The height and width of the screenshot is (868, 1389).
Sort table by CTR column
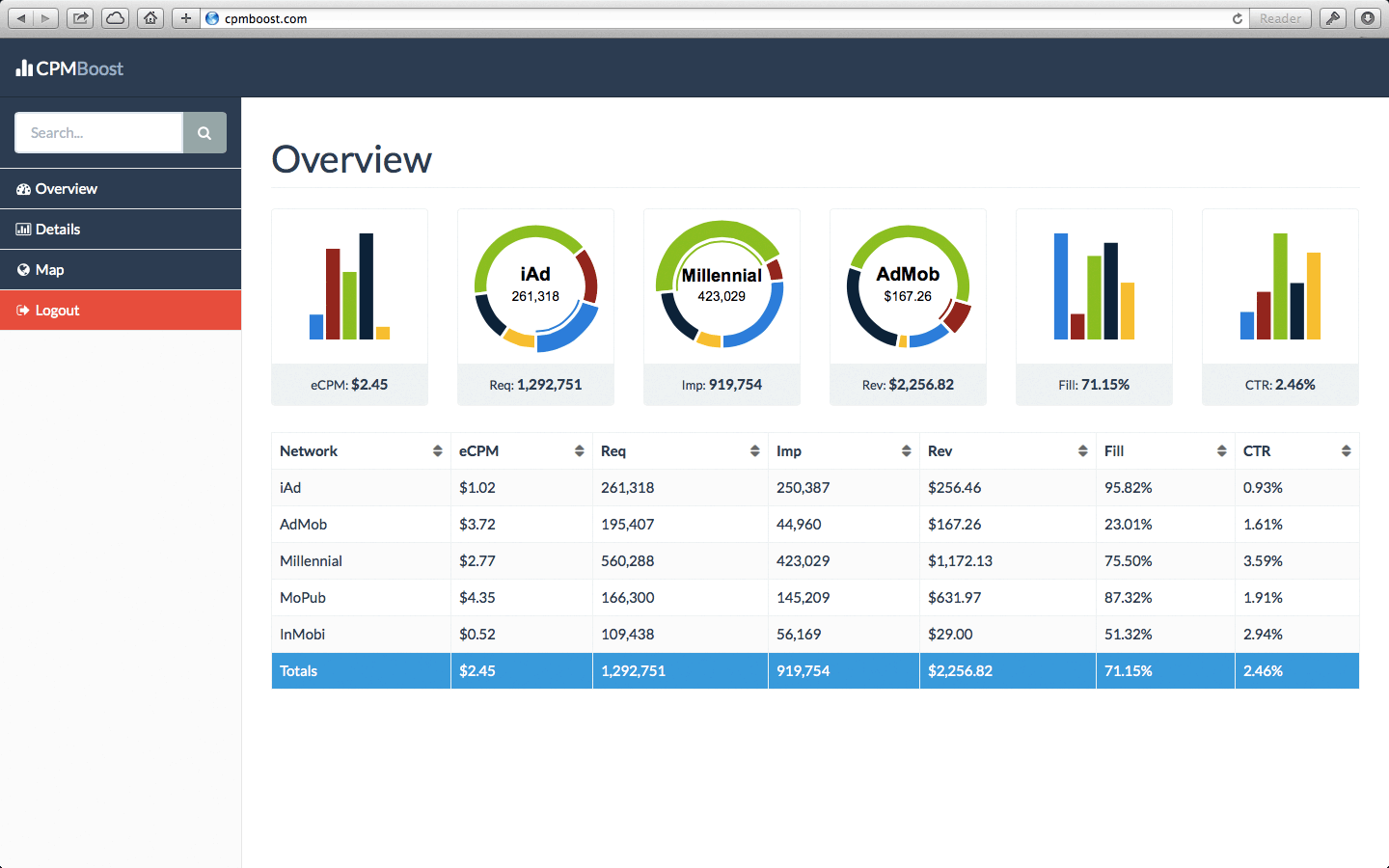point(1346,451)
